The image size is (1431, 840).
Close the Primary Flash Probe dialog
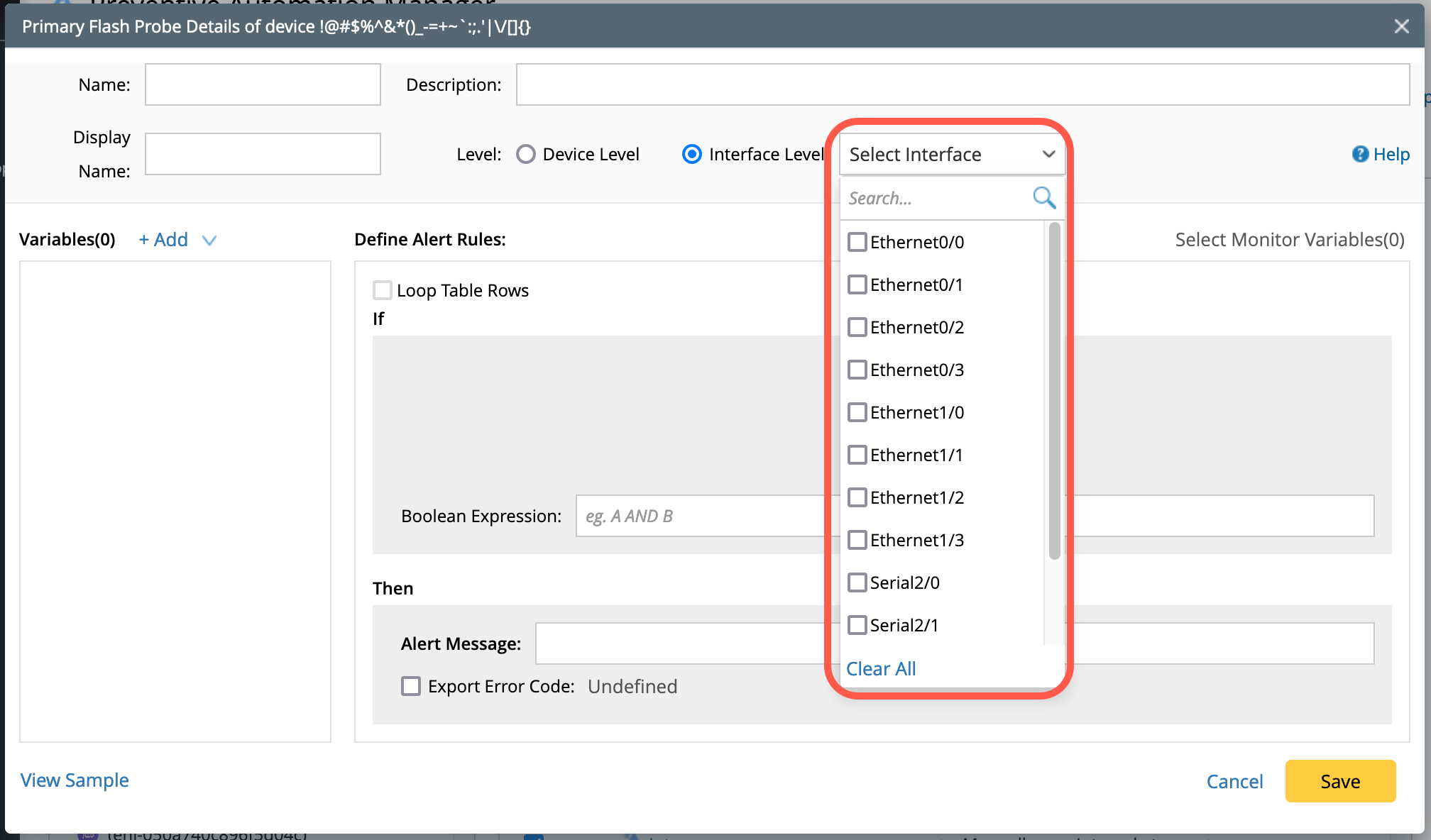click(x=1401, y=26)
